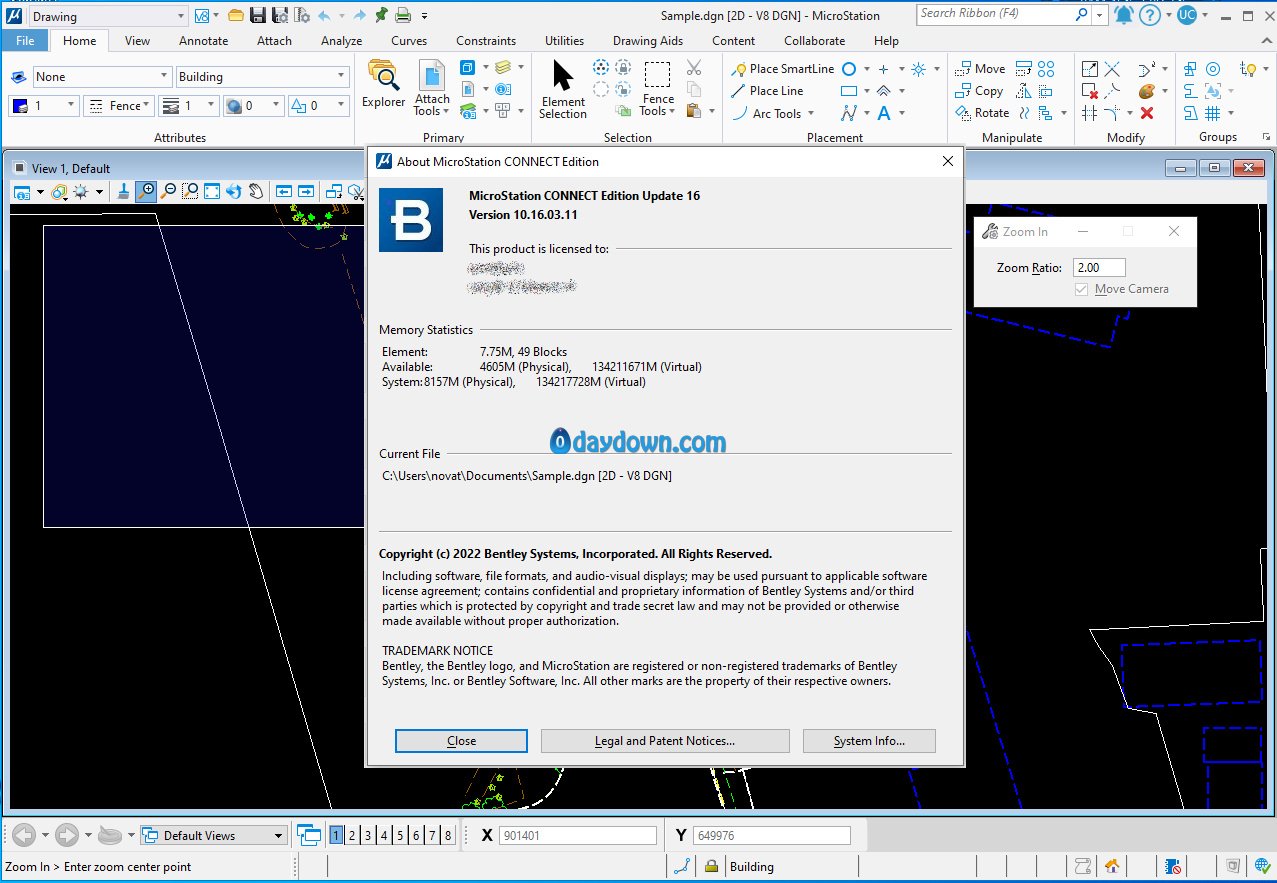Click the Change Attributes paint palette icon

tap(1147, 91)
